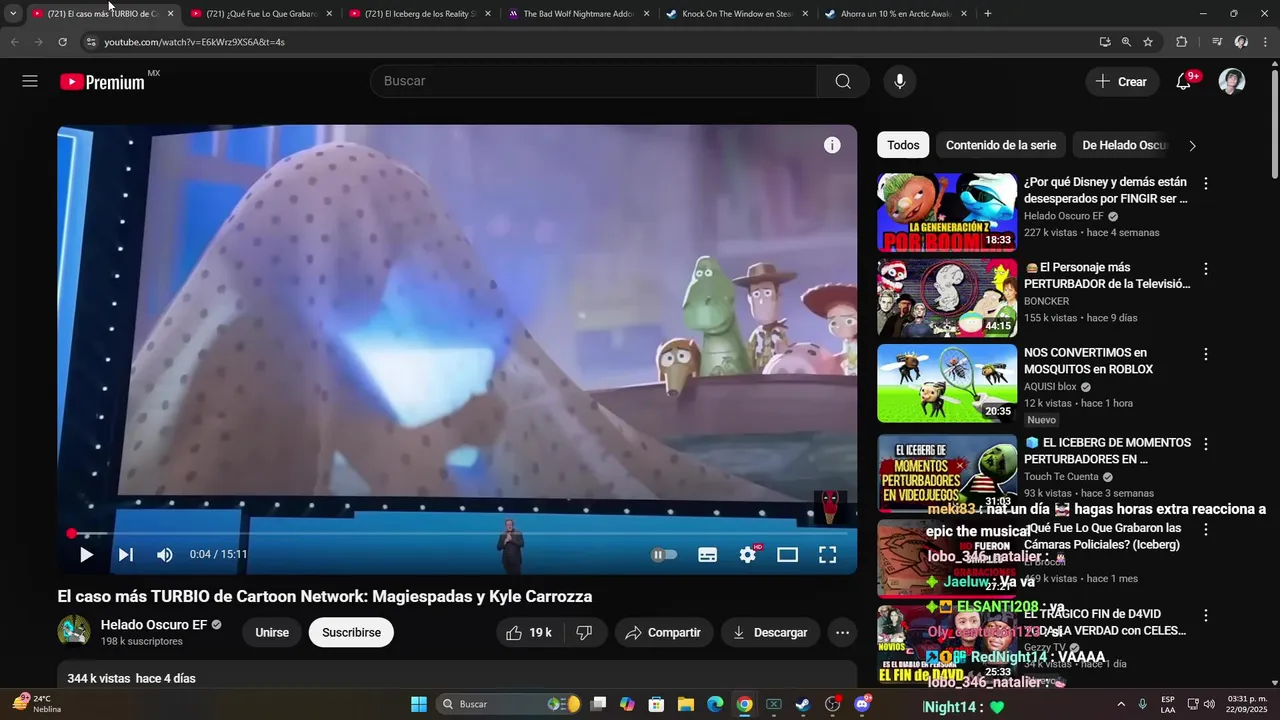Bookmark this page with the star
Viewport: 1280px width, 720px height.
coord(1148,42)
